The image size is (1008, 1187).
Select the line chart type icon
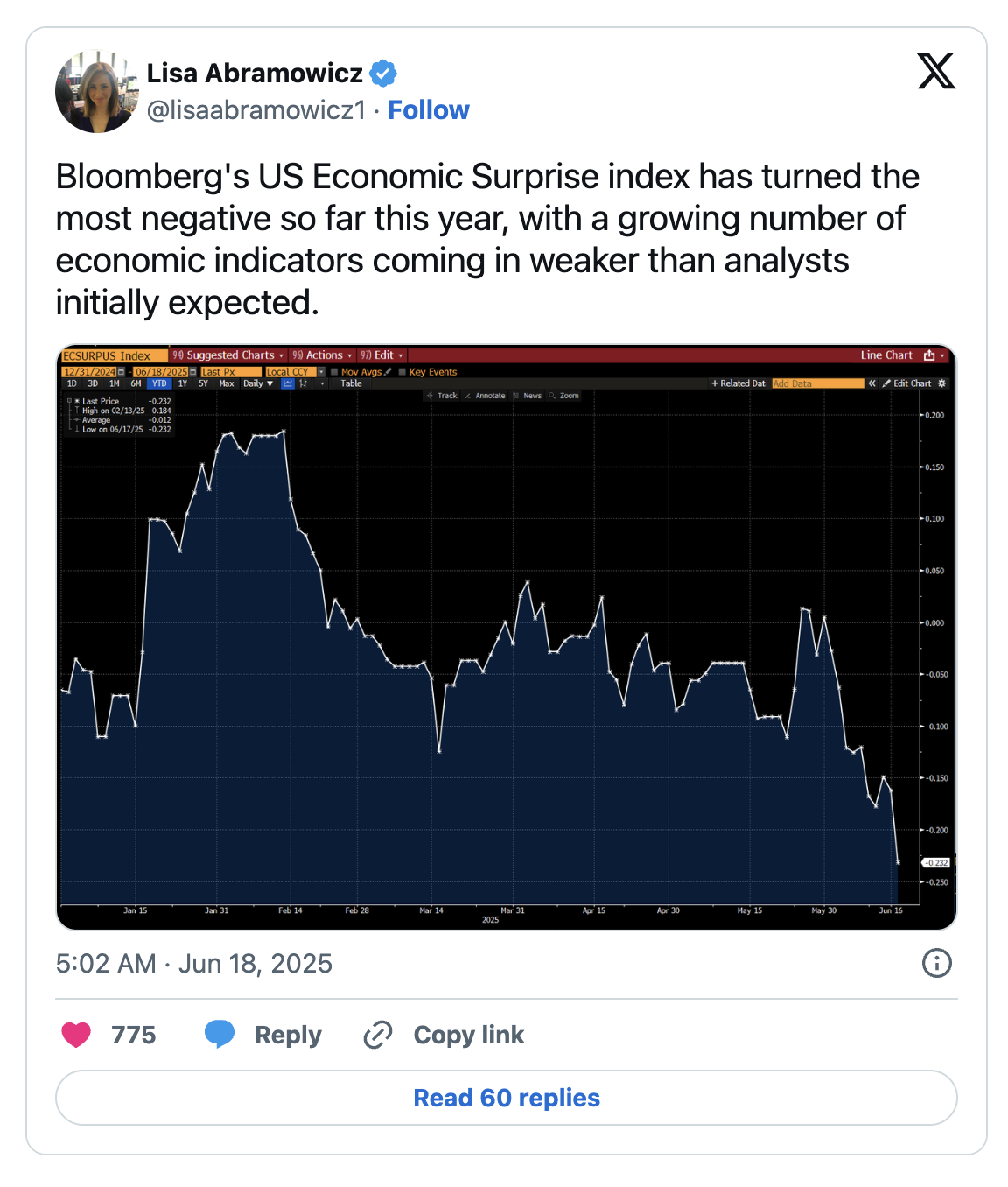pos(287,383)
